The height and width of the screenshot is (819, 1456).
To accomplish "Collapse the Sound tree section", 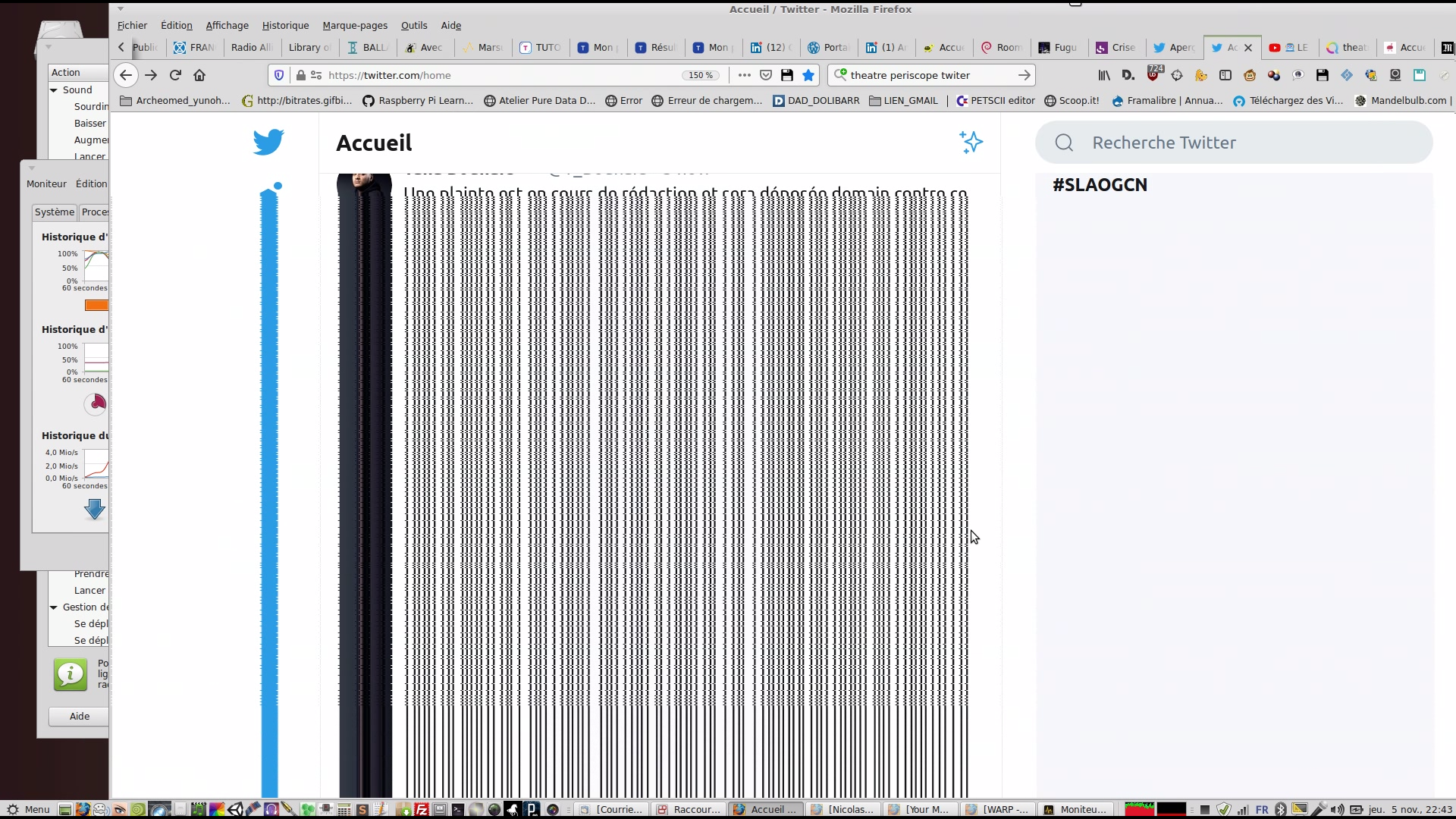I will [x=54, y=89].
